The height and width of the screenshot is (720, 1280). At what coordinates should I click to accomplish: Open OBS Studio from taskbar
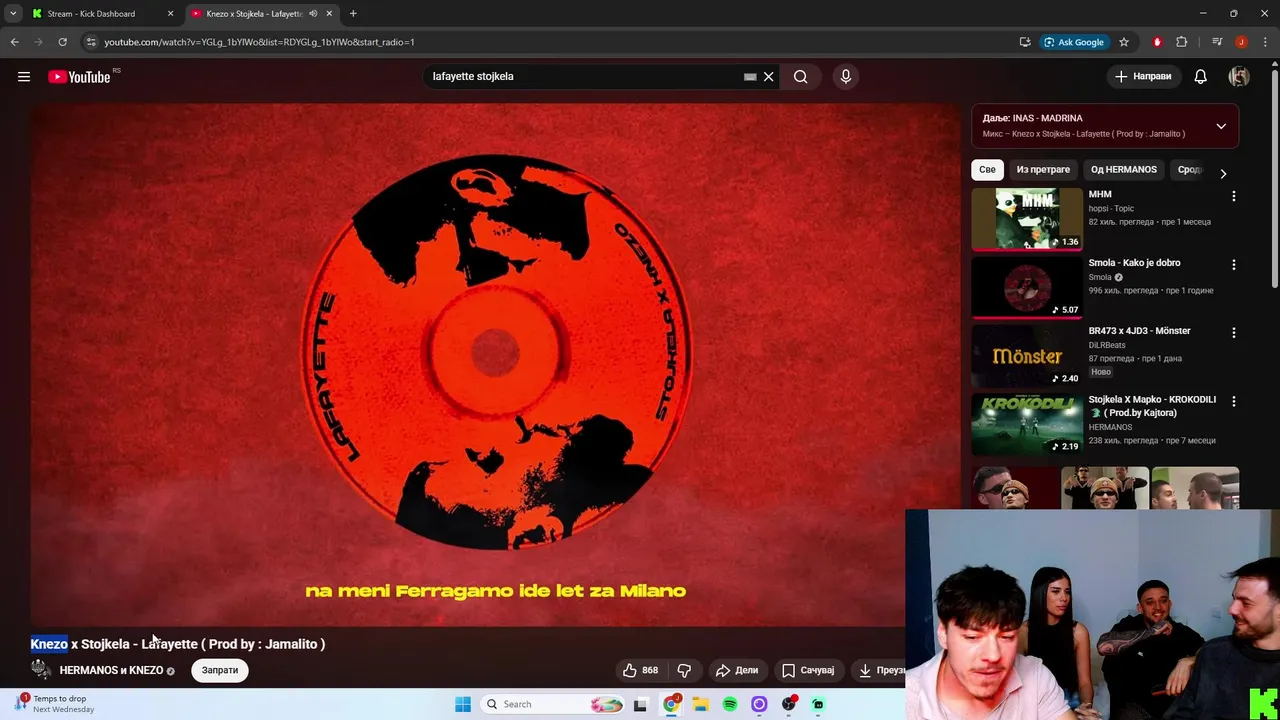coord(789,704)
